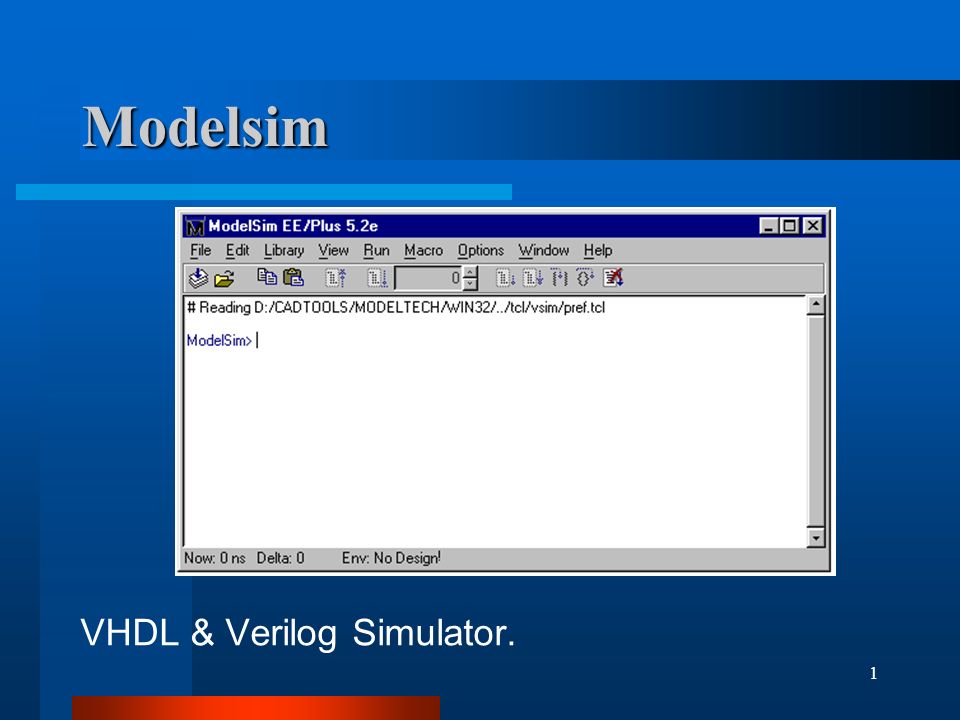This screenshot has height=720, width=960.
Task: Click the 'VHDL & Verilog Simulator.' caption
Action: coord(298,632)
